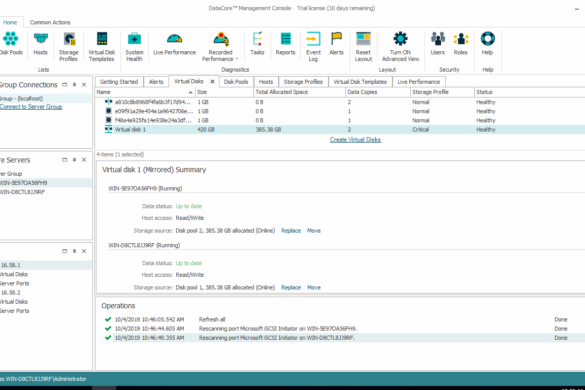Switch to the Common Actions ribbon tab

coord(50,22)
